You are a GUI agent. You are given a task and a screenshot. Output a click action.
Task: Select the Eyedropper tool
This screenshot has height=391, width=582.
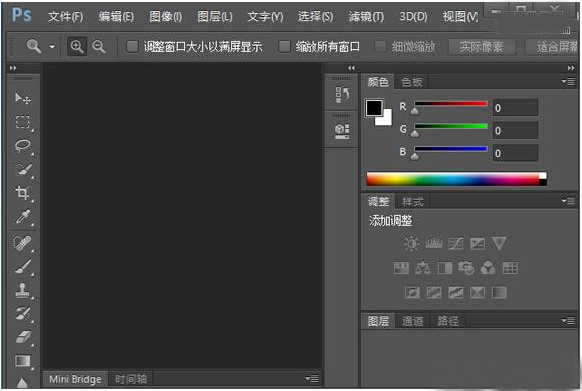pyautogui.click(x=23, y=218)
